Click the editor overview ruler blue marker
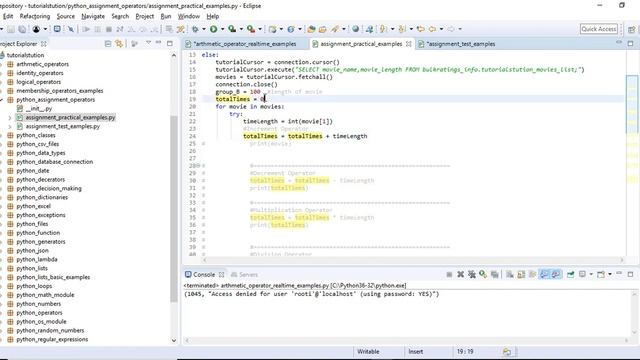Screen dimensions: 640x360 [x=632, y=104]
